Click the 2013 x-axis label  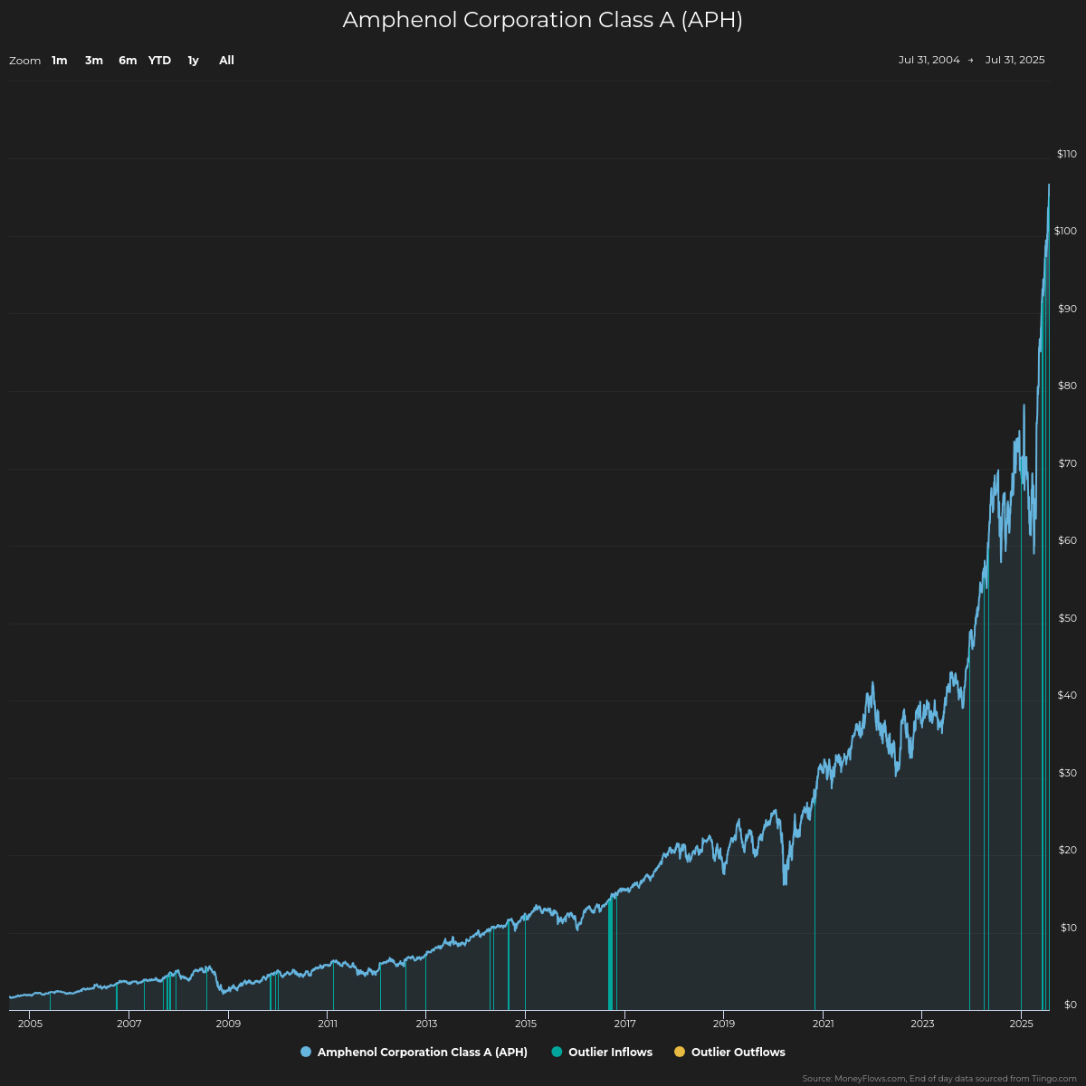[x=426, y=1023]
